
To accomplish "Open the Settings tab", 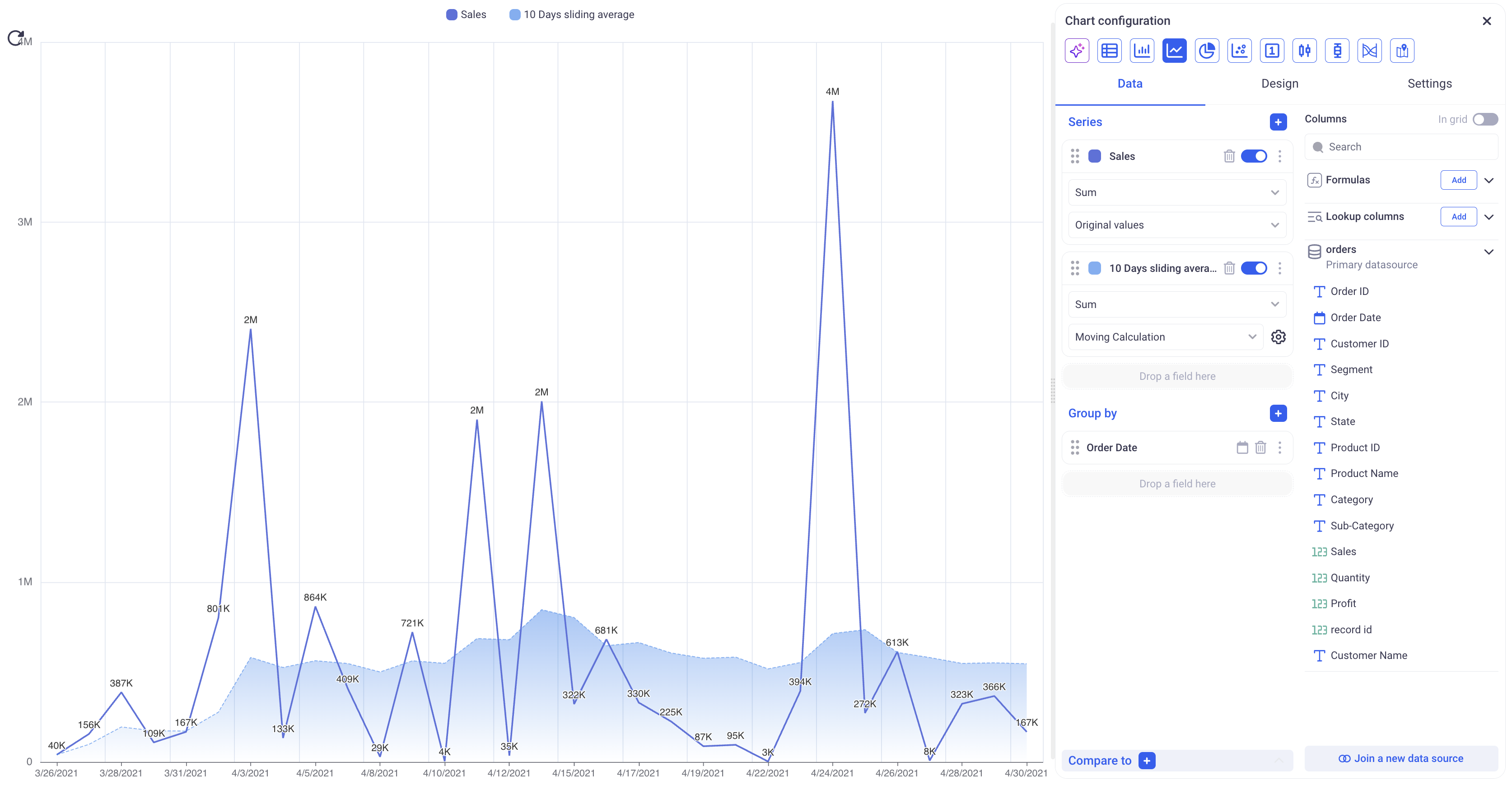I will [1429, 84].
